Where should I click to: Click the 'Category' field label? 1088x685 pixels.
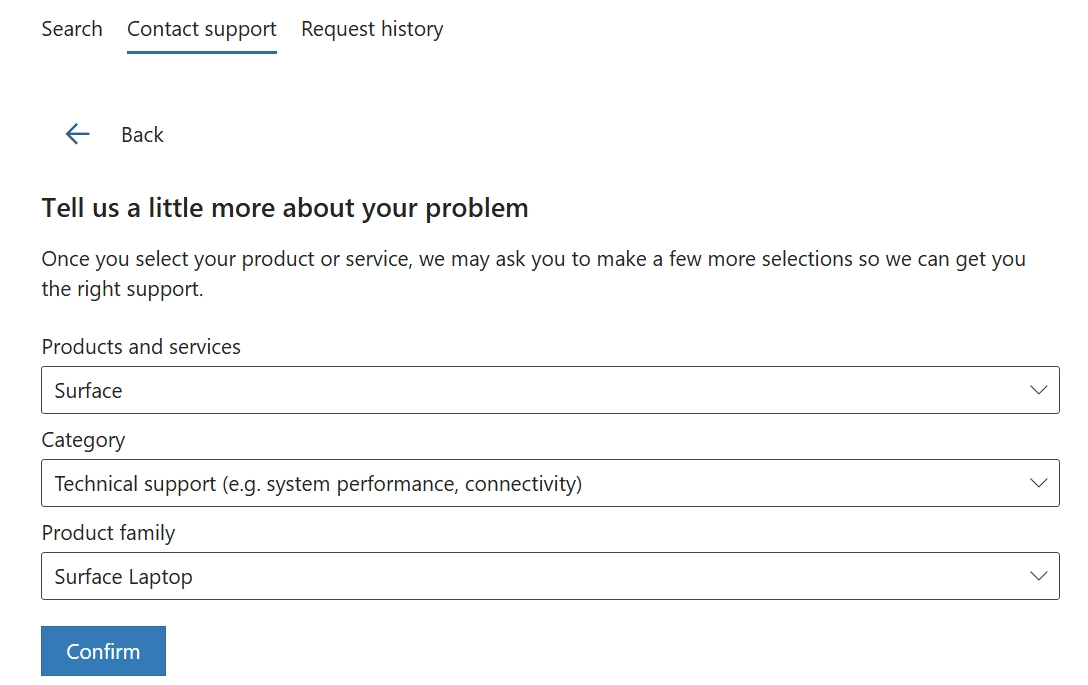[x=83, y=440]
